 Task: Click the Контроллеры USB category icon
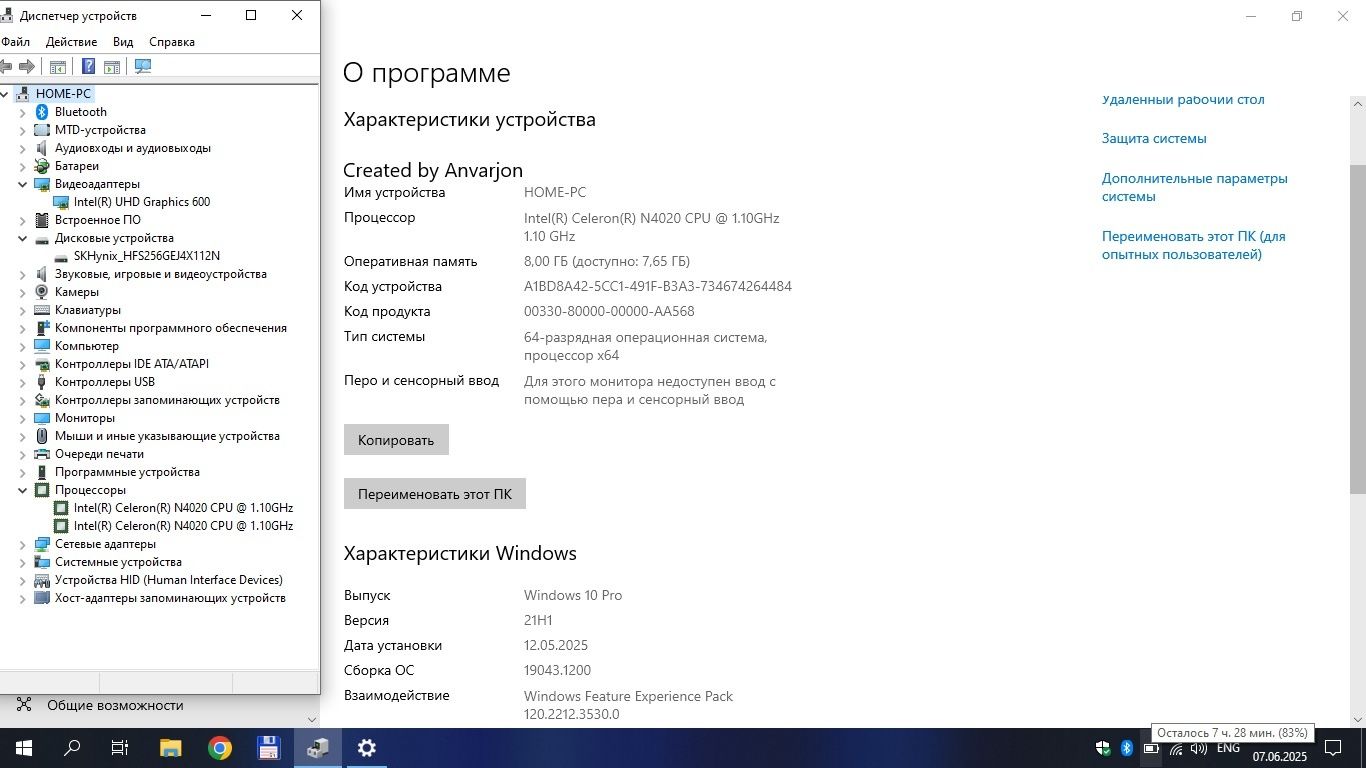(x=42, y=382)
